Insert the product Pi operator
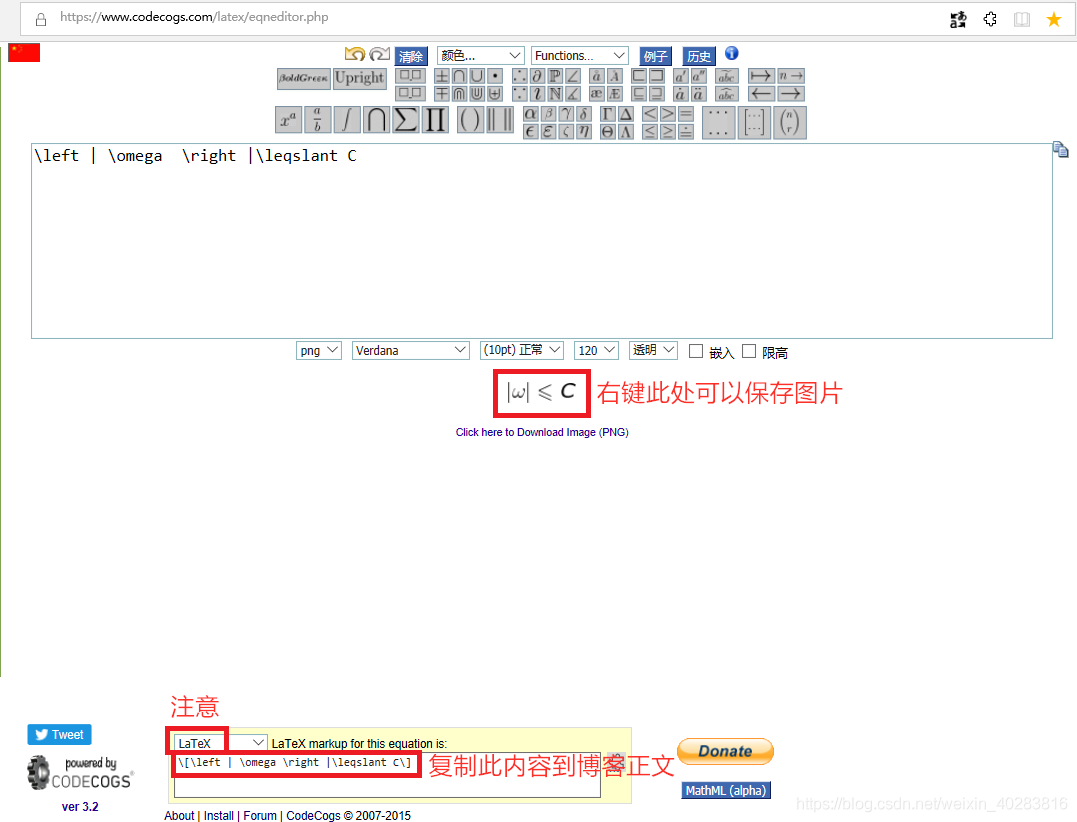The width and height of the screenshot is (1077, 822). click(x=435, y=119)
